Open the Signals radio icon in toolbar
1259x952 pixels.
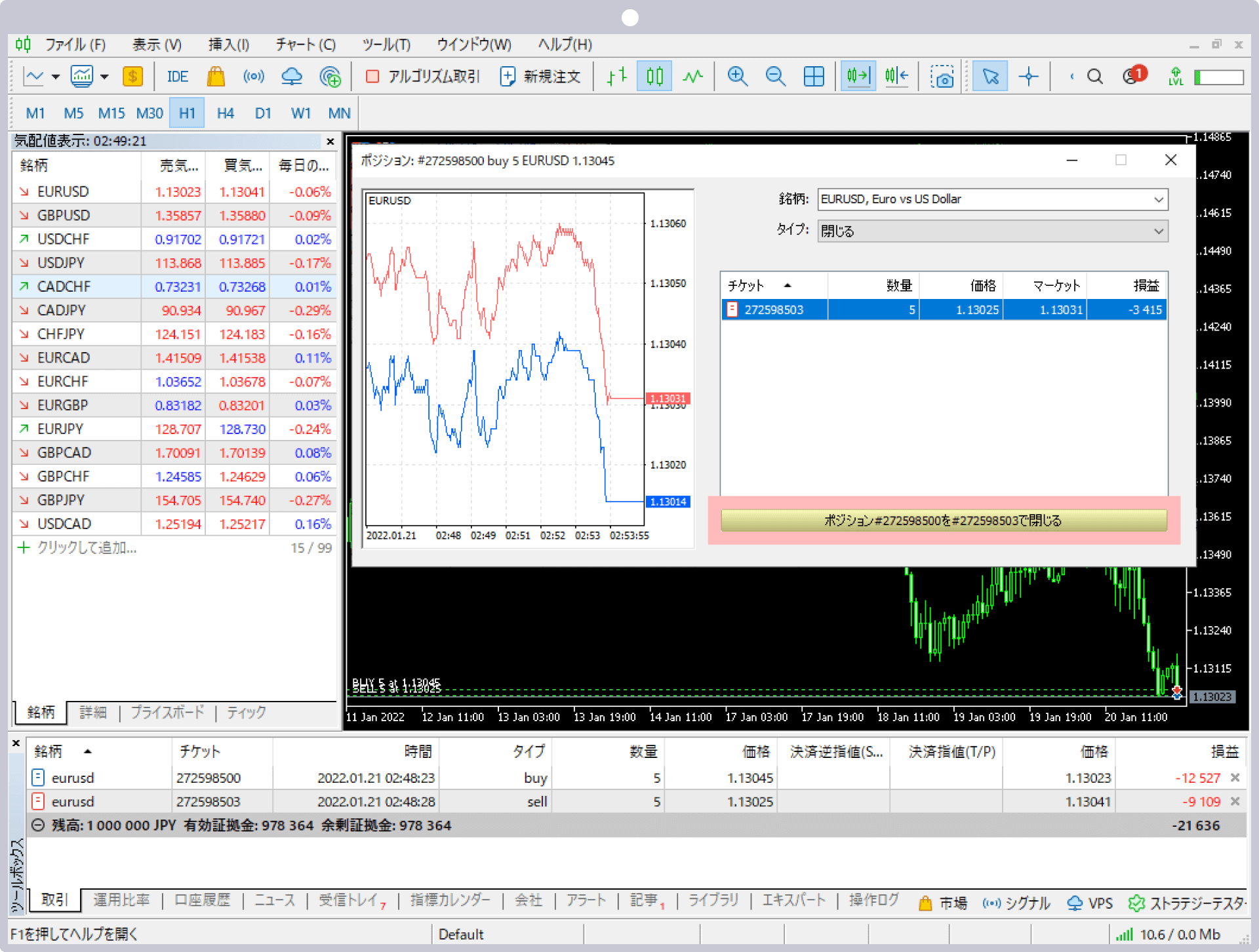click(x=254, y=77)
